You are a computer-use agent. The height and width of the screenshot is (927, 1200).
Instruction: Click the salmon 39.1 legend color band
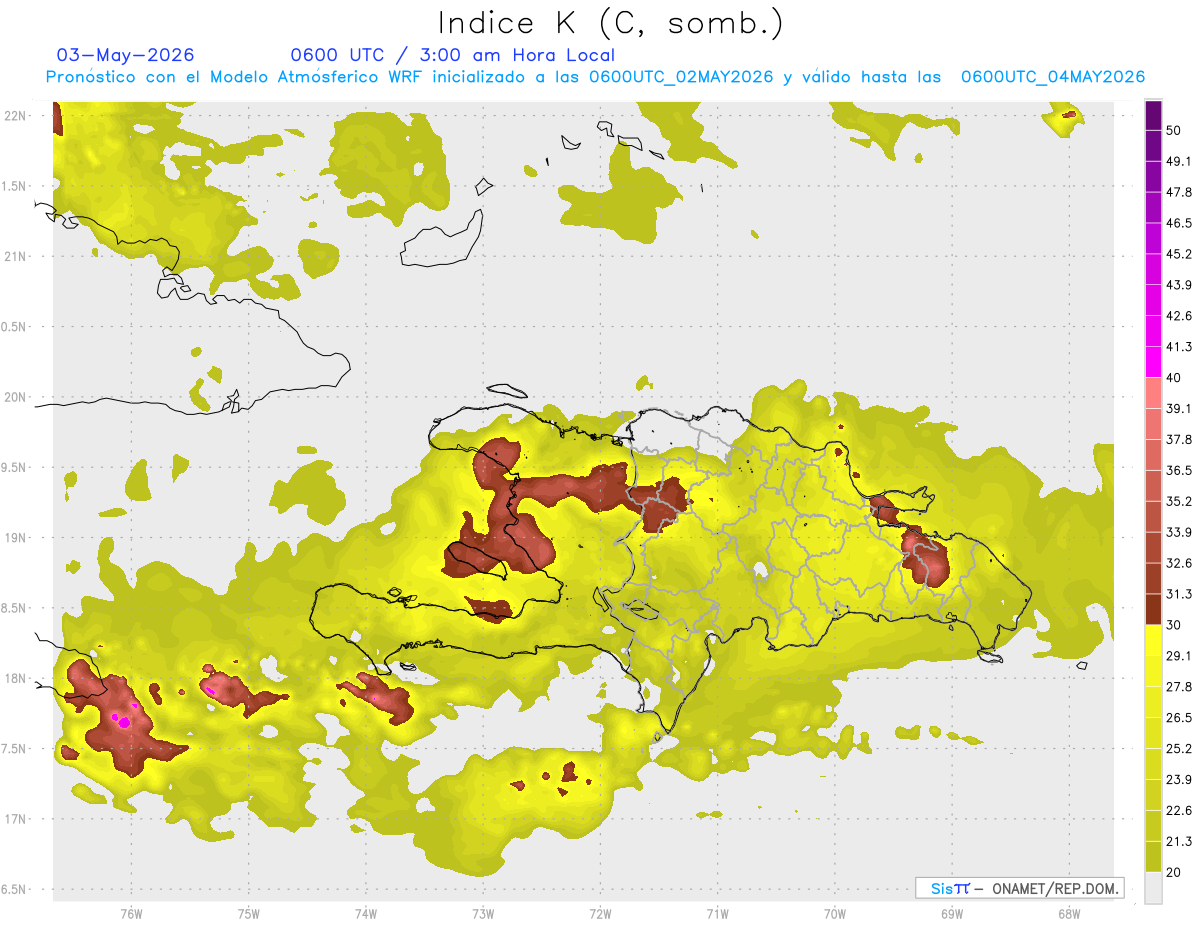(x=1153, y=393)
